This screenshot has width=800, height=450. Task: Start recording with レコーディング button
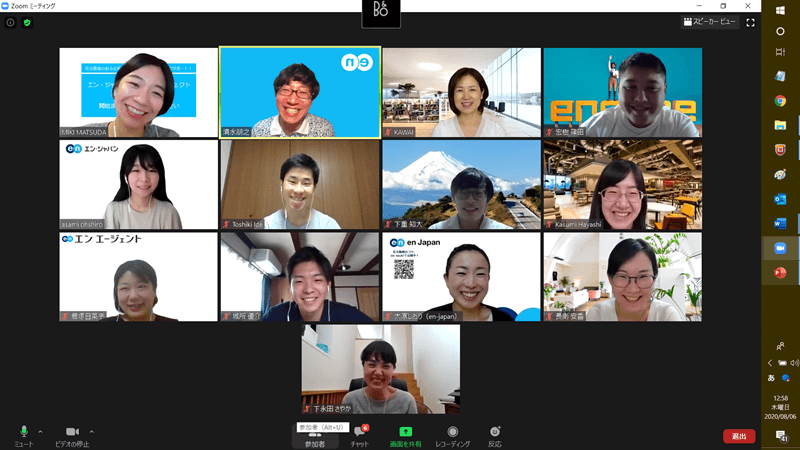click(452, 435)
